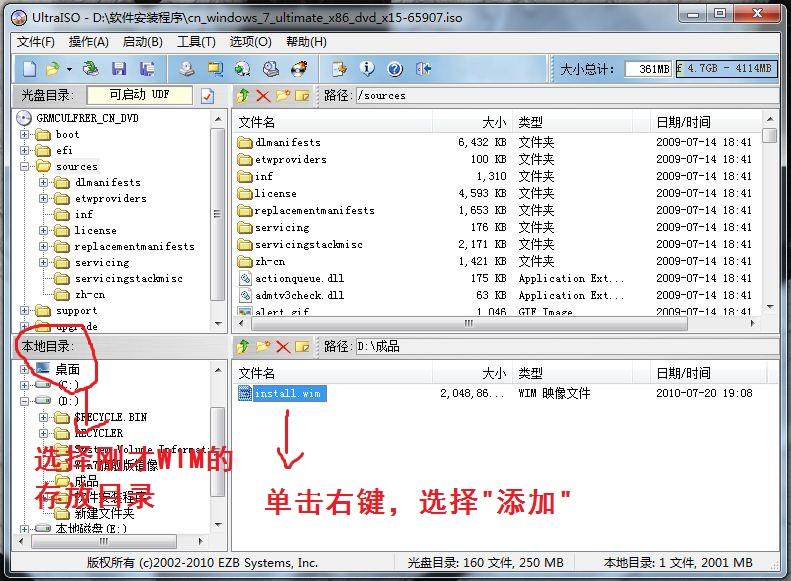The width and height of the screenshot is (791, 581).
Task: Sort disc files by 文件名 column header
Action: (x=333, y=122)
